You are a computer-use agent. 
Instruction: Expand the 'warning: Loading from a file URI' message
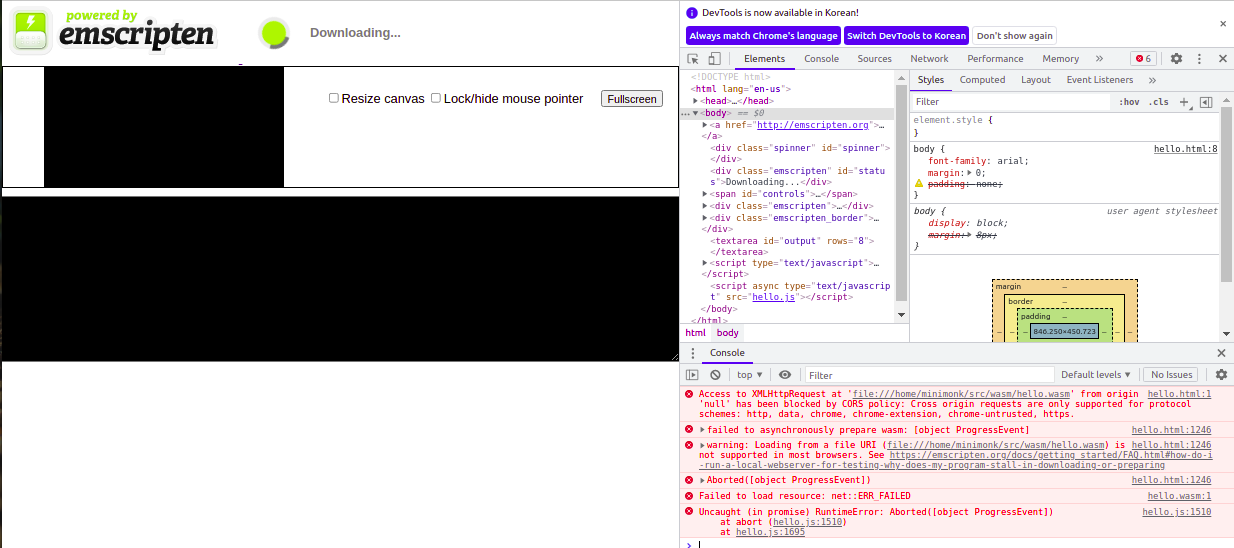click(702, 445)
